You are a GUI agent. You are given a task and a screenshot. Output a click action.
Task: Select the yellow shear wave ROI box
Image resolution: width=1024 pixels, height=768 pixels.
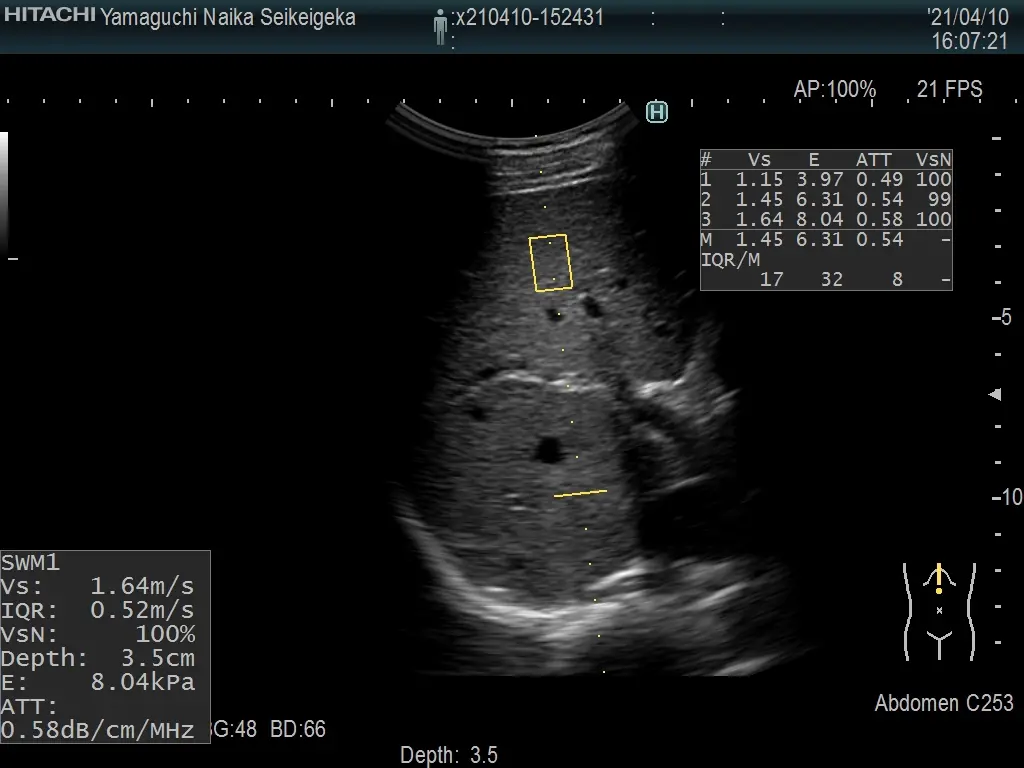pos(551,263)
